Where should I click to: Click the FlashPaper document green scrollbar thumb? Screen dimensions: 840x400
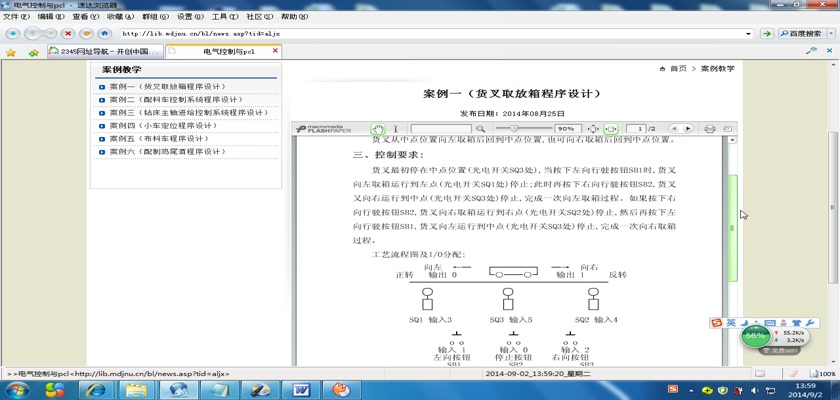click(732, 228)
